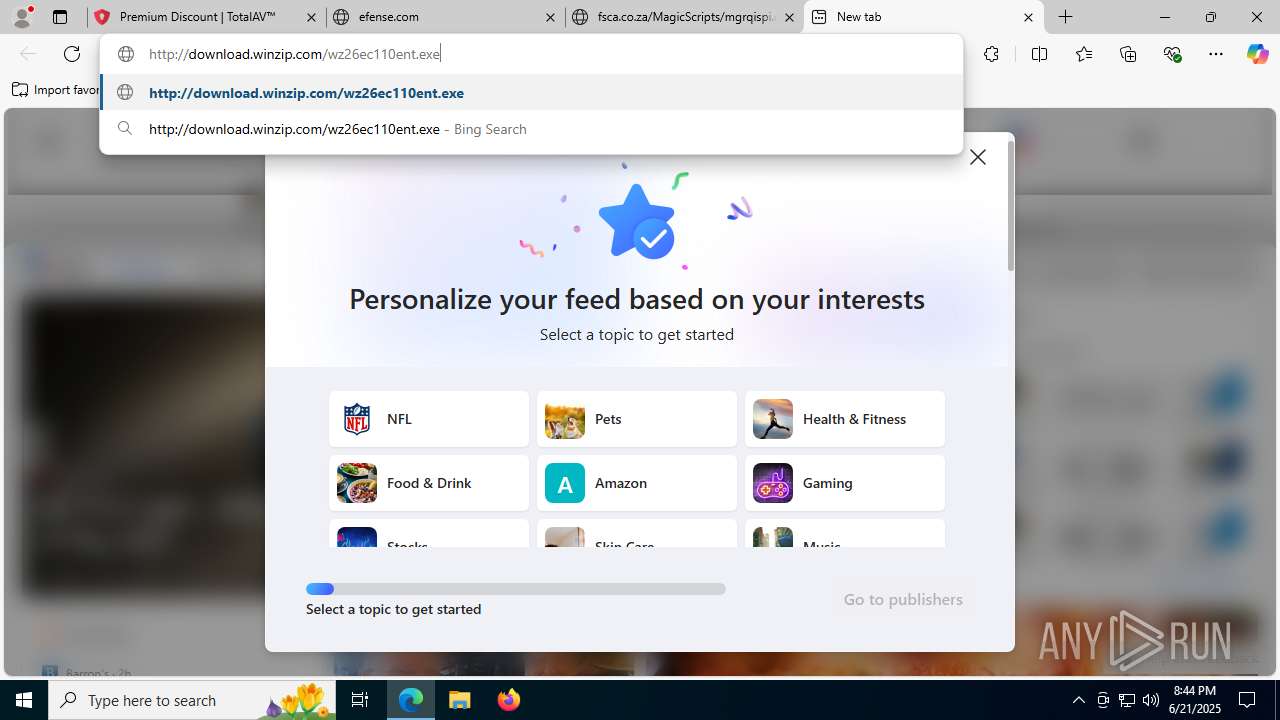
Task: Close the efense.com tab
Action: click(x=551, y=17)
